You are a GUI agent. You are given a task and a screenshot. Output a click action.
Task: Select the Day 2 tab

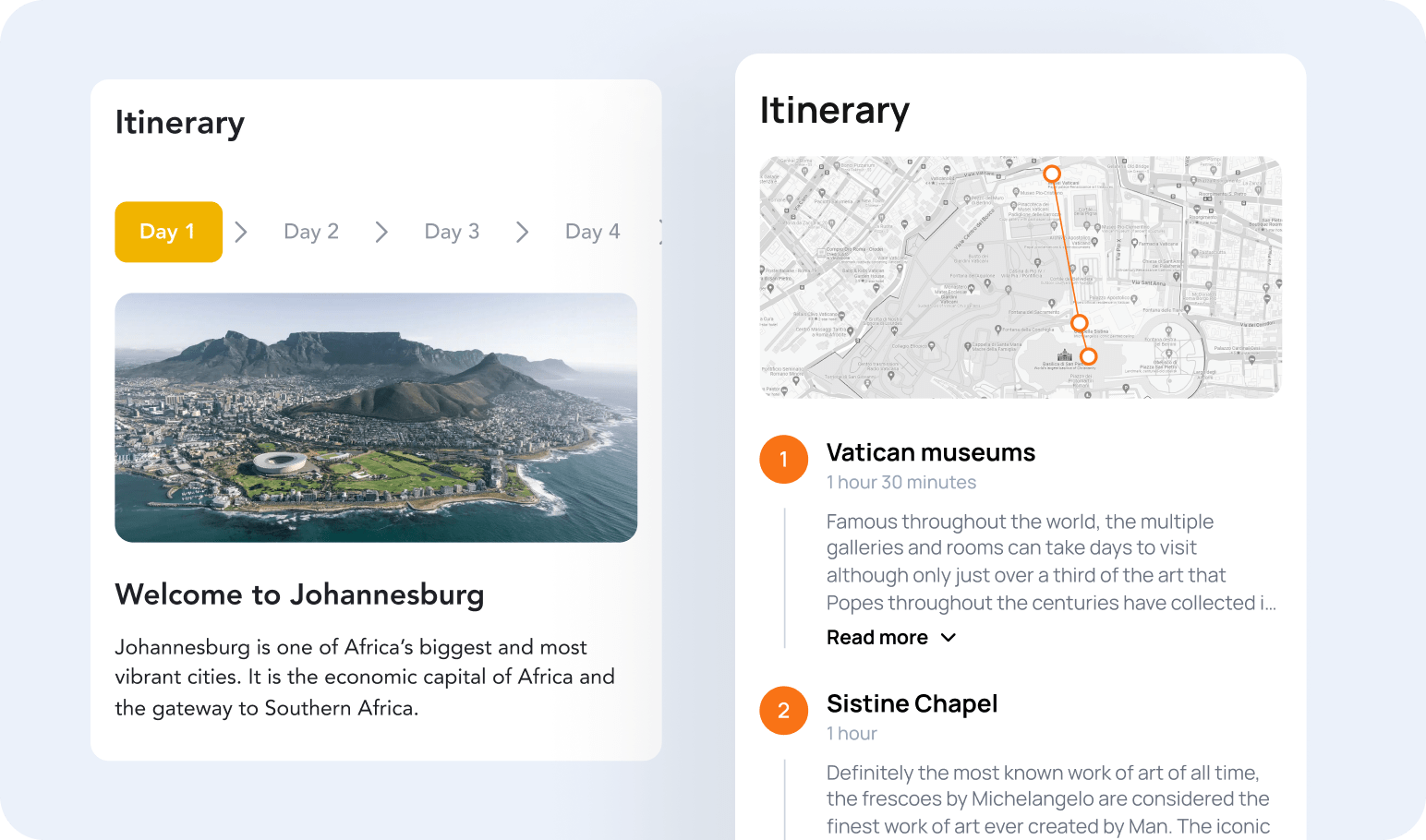(310, 232)
